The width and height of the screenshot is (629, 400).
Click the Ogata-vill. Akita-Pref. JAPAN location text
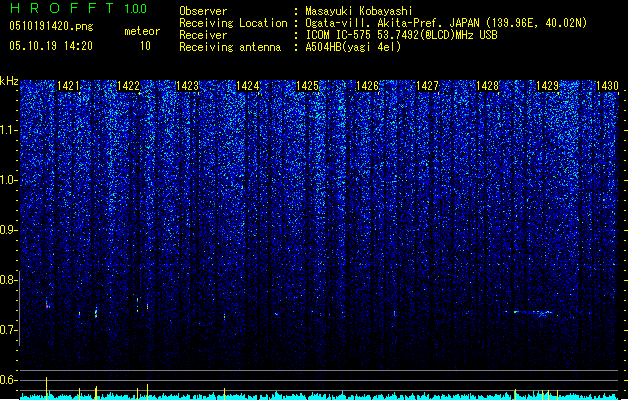tap(446, 23)
